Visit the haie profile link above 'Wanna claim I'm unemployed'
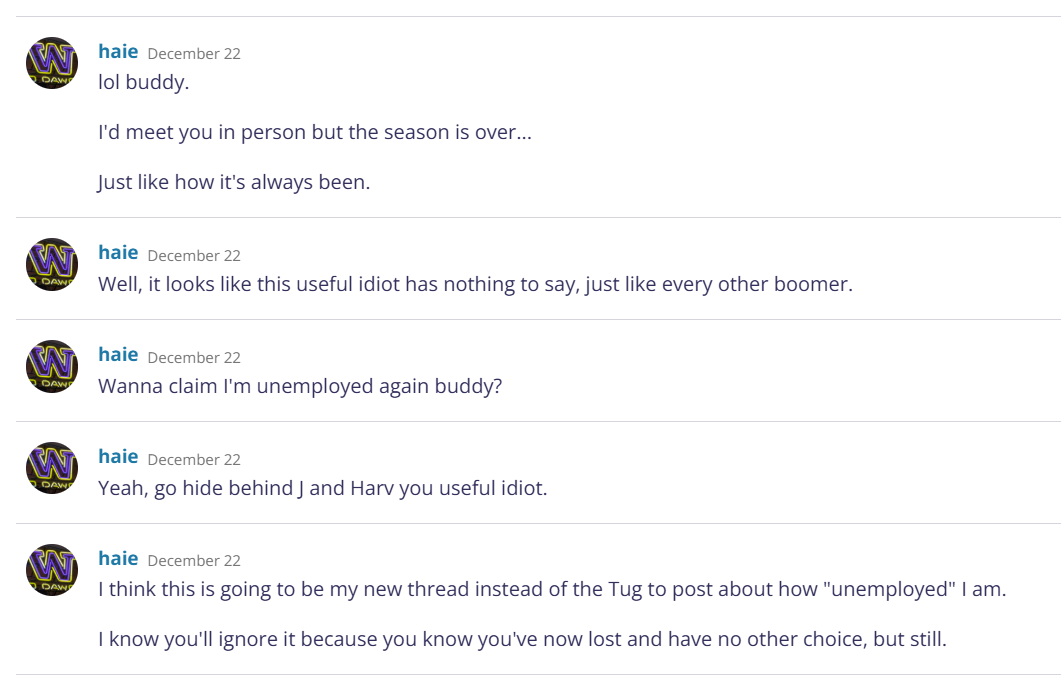This screenshot has height=692, width=1063. (118, 356)
